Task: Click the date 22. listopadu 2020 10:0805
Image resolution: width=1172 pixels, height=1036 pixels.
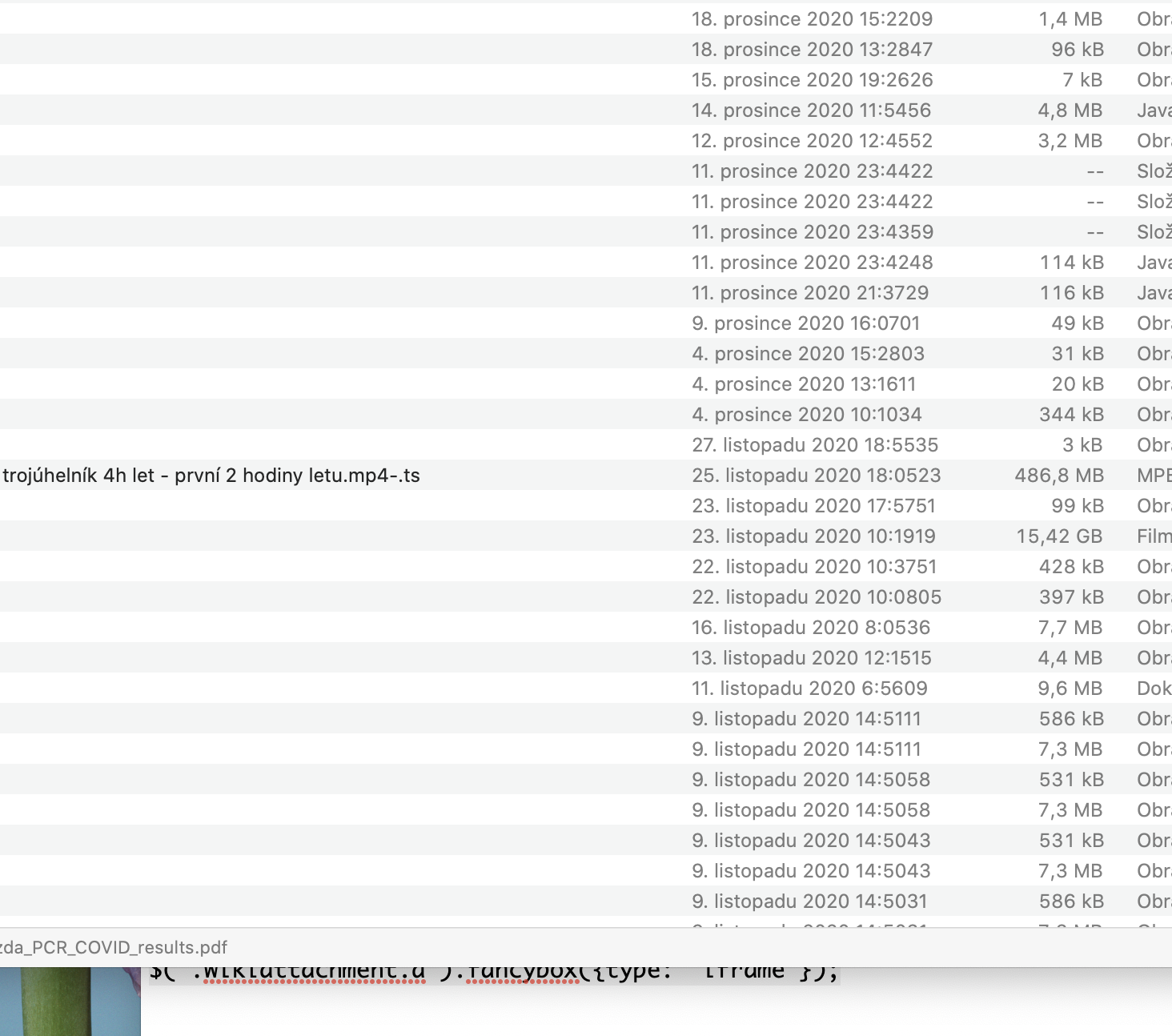Action: (x=817, y=597)
